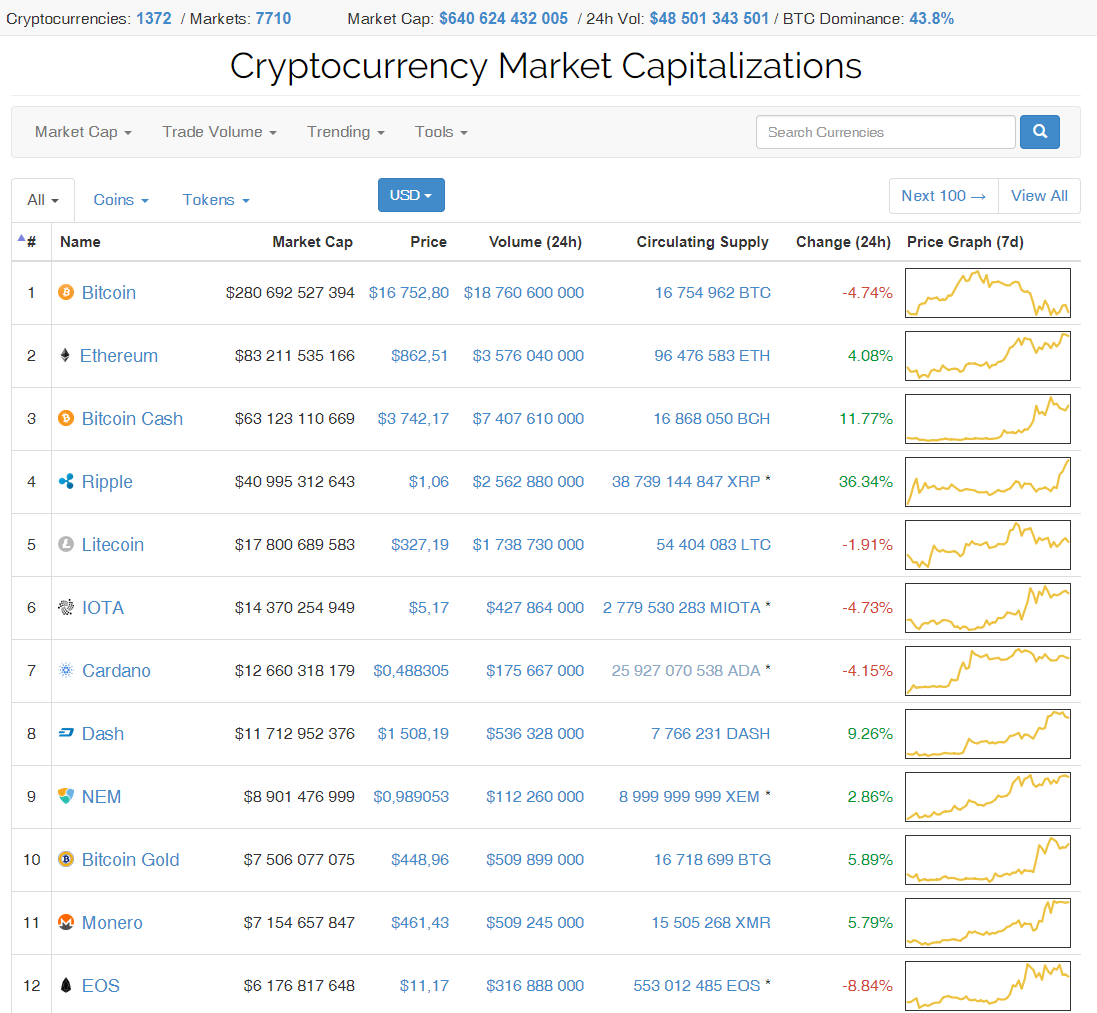The width and height of the screenshot is (1097, 1013).
Task: Click the EOS logo icon
Action: click(66, 985)
